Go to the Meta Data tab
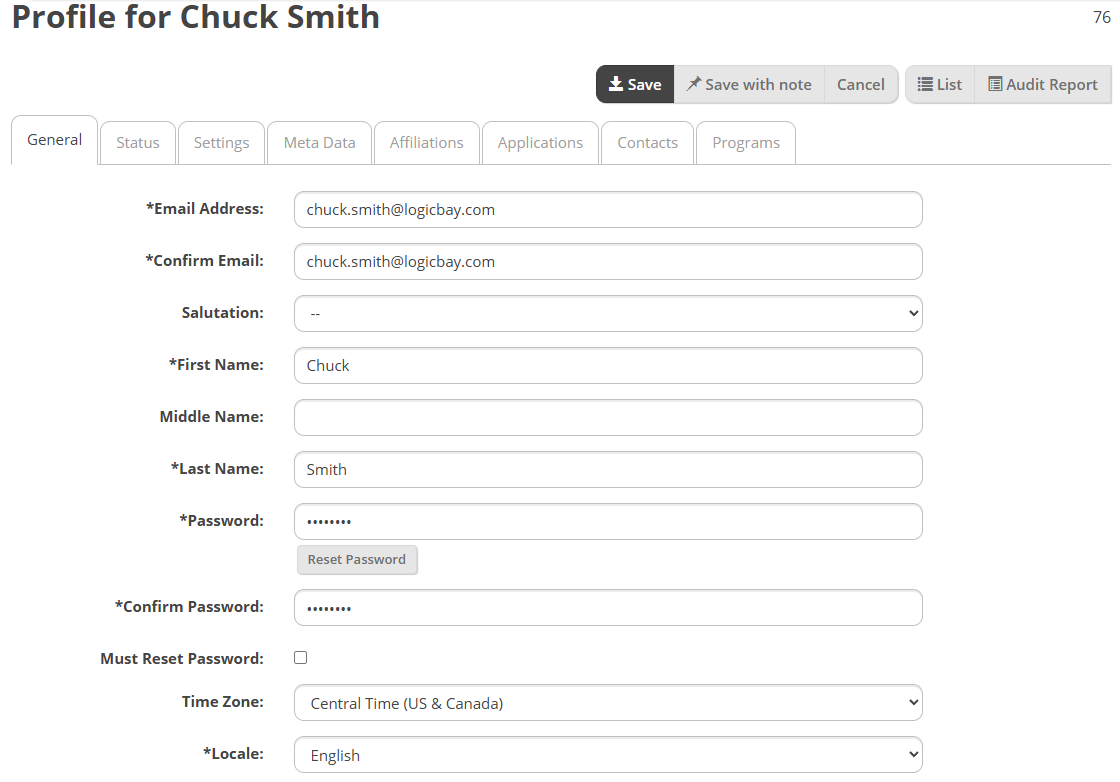The height and width of the screenshot is (782, 1120). pos(319,143)
